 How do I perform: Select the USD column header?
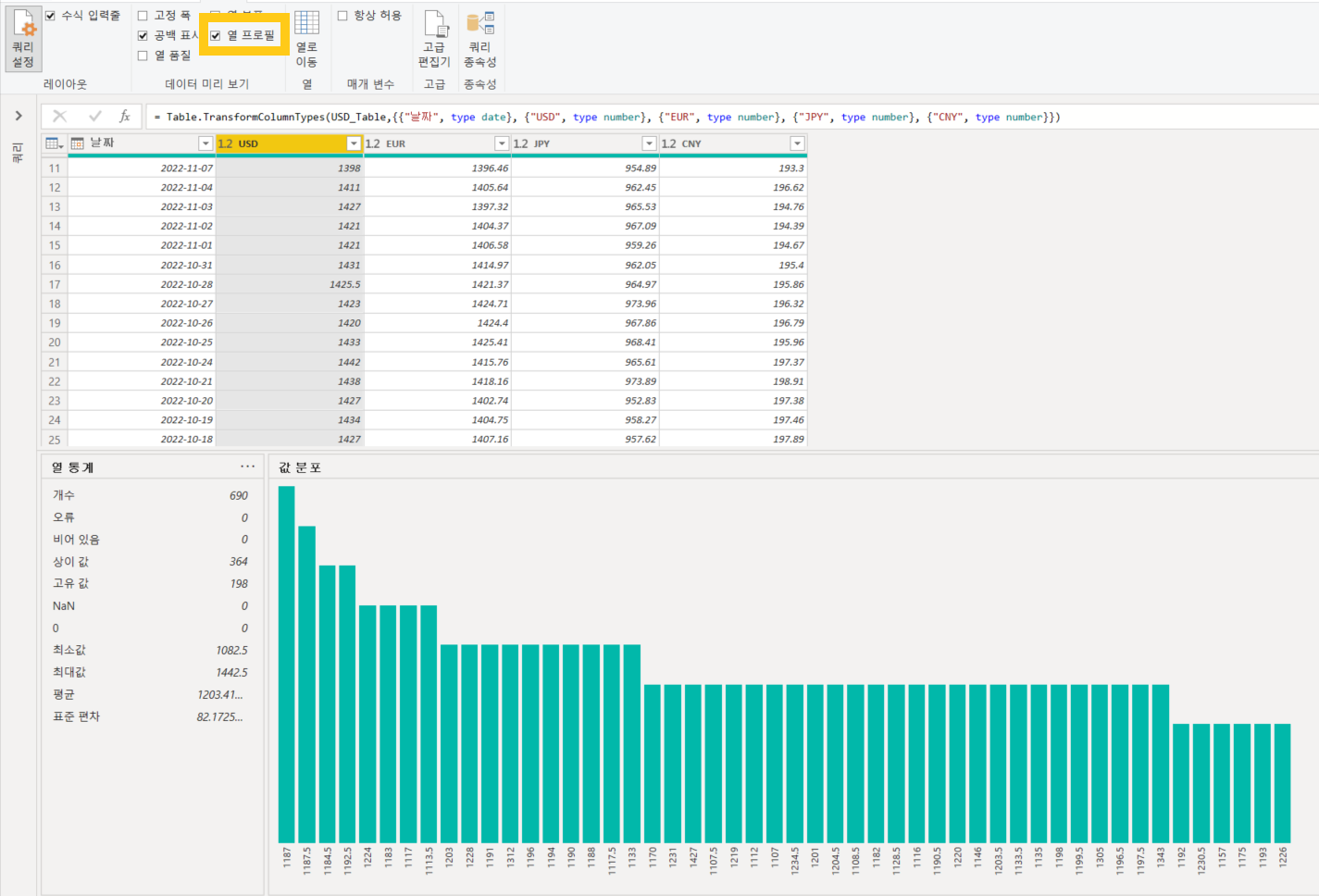pos(289,143)
